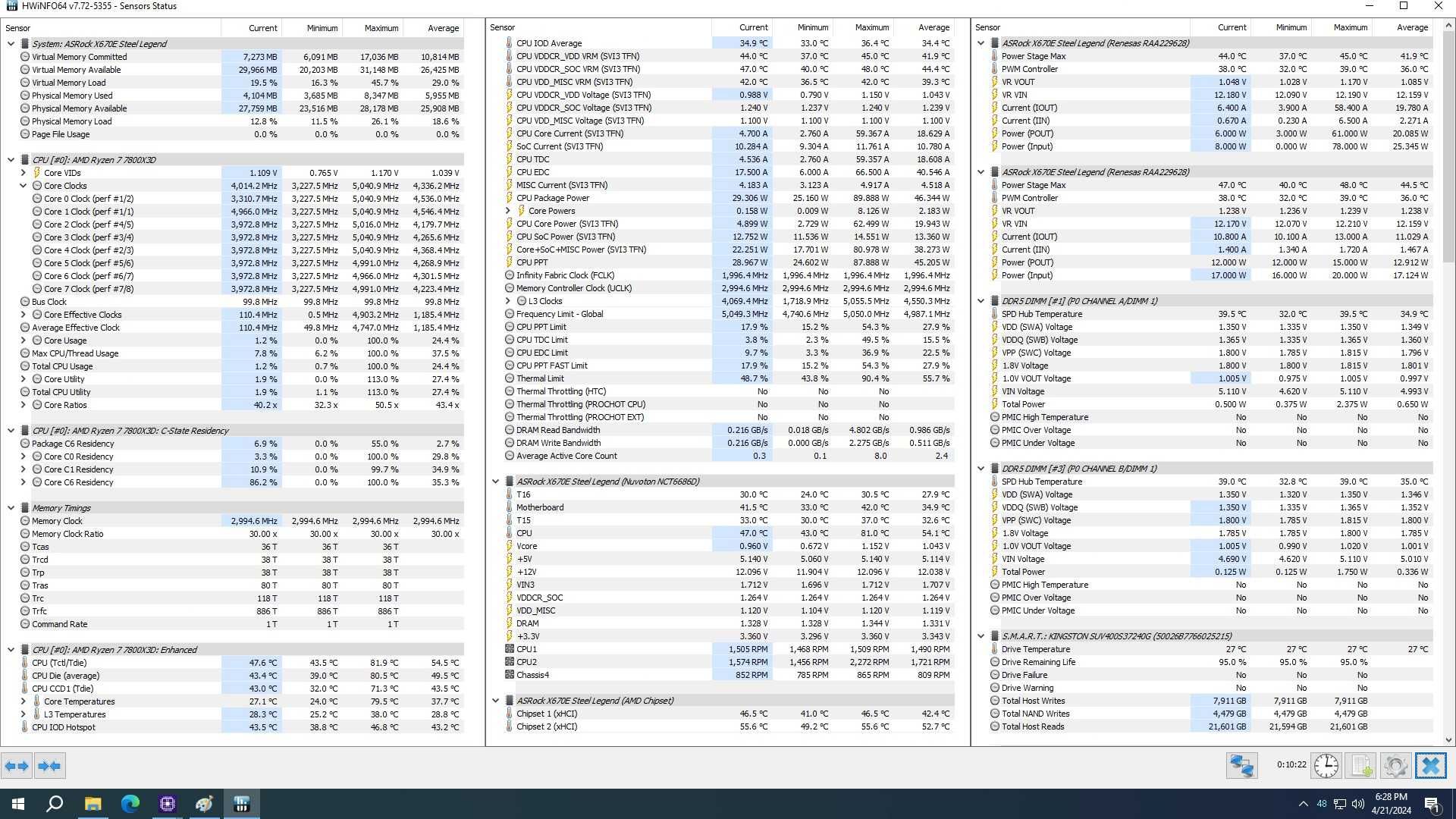Screen dimensions: 1456x819
Task: Expand the Core Temperatures row
Action: click(23, 701)
